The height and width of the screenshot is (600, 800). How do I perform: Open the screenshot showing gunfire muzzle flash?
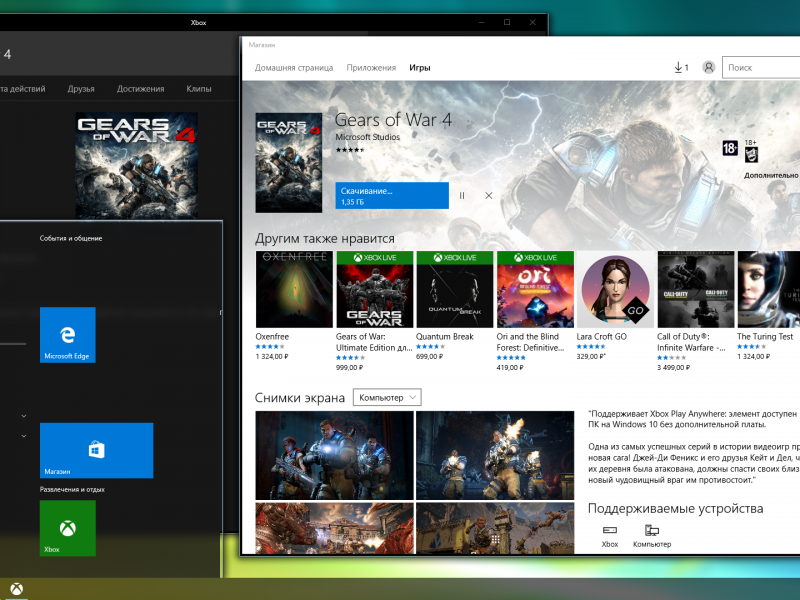(495, 455)
